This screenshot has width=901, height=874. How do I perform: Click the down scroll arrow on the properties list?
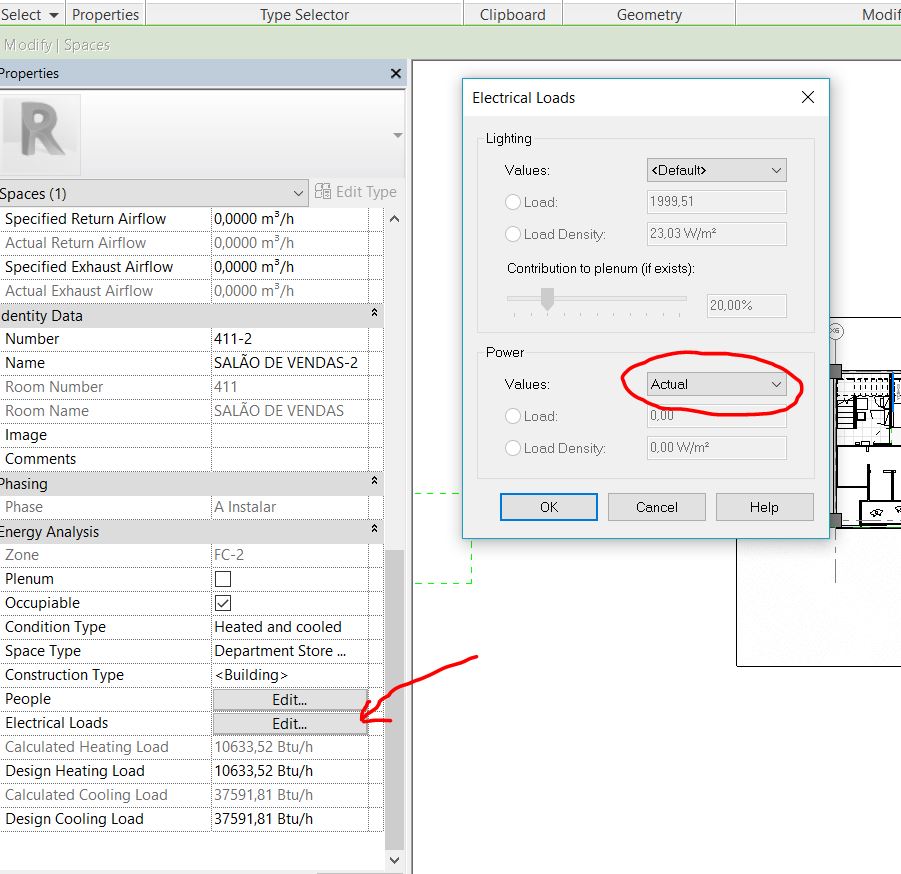coord(394,860)
